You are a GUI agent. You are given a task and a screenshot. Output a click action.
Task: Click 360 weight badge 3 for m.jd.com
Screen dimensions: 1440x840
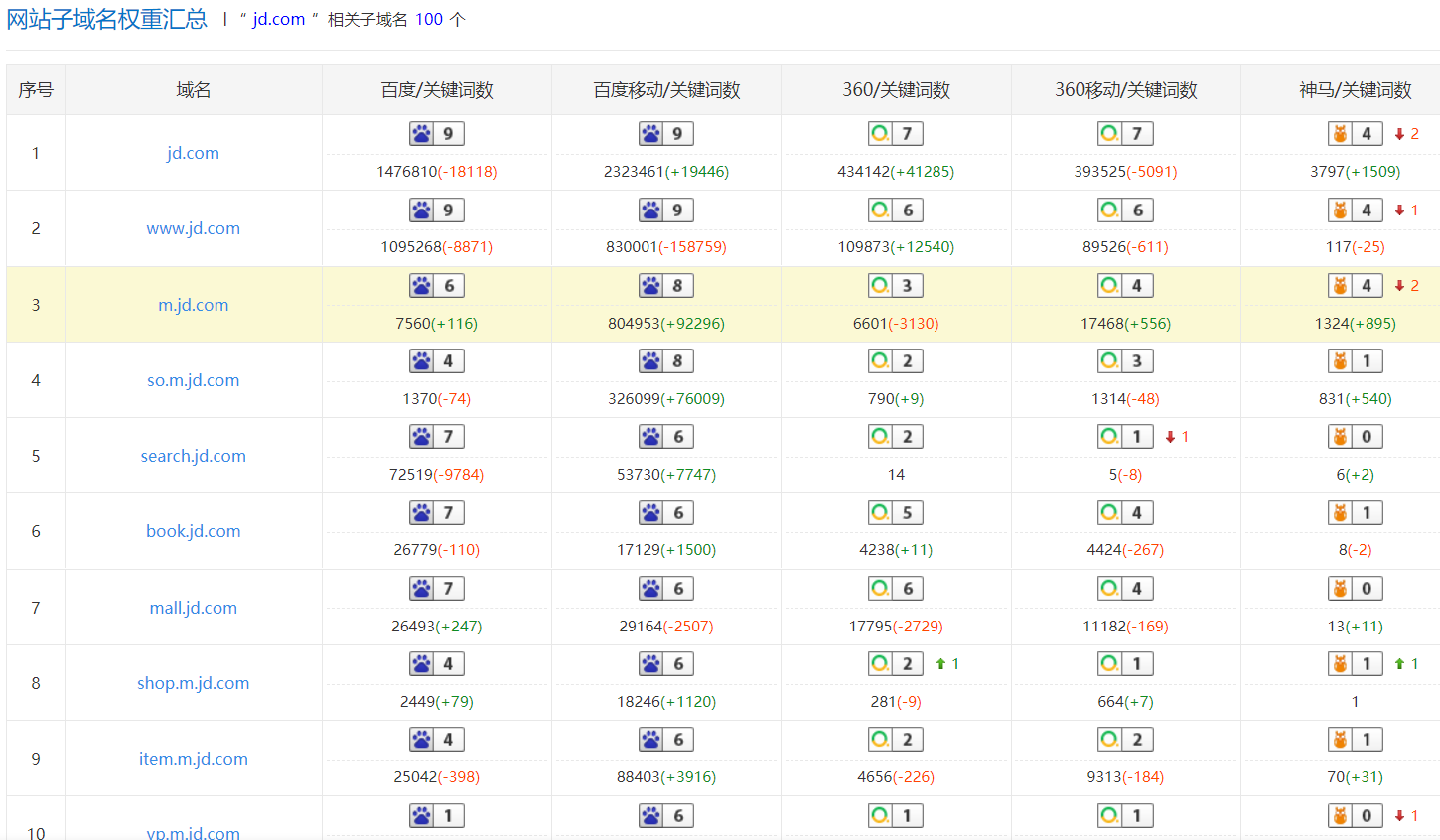(x=896, y=286)
